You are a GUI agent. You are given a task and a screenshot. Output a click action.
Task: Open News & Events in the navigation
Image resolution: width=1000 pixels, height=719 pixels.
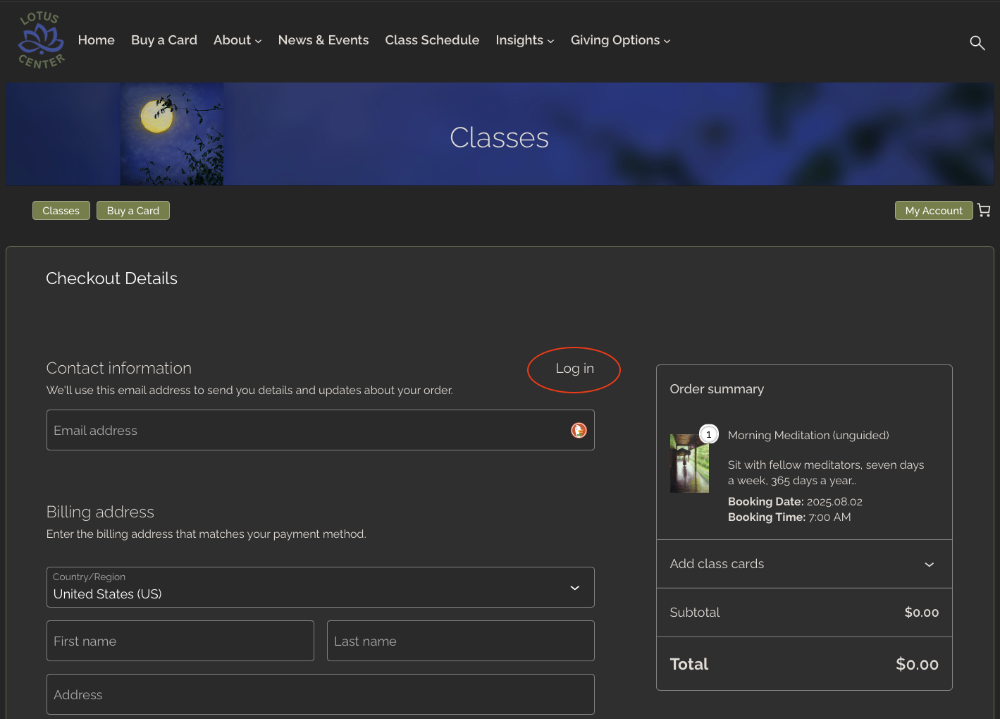(x=323, y=40)
